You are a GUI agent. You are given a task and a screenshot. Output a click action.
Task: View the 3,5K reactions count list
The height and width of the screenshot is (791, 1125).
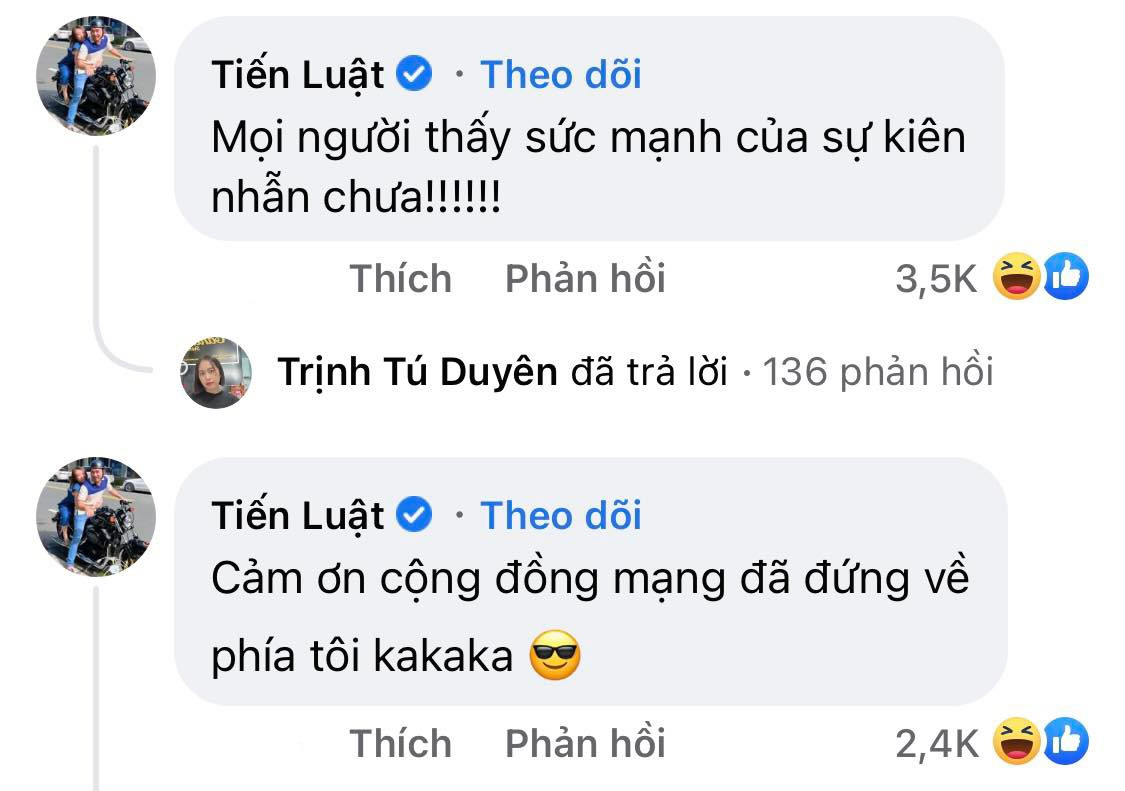click(936, 279)
